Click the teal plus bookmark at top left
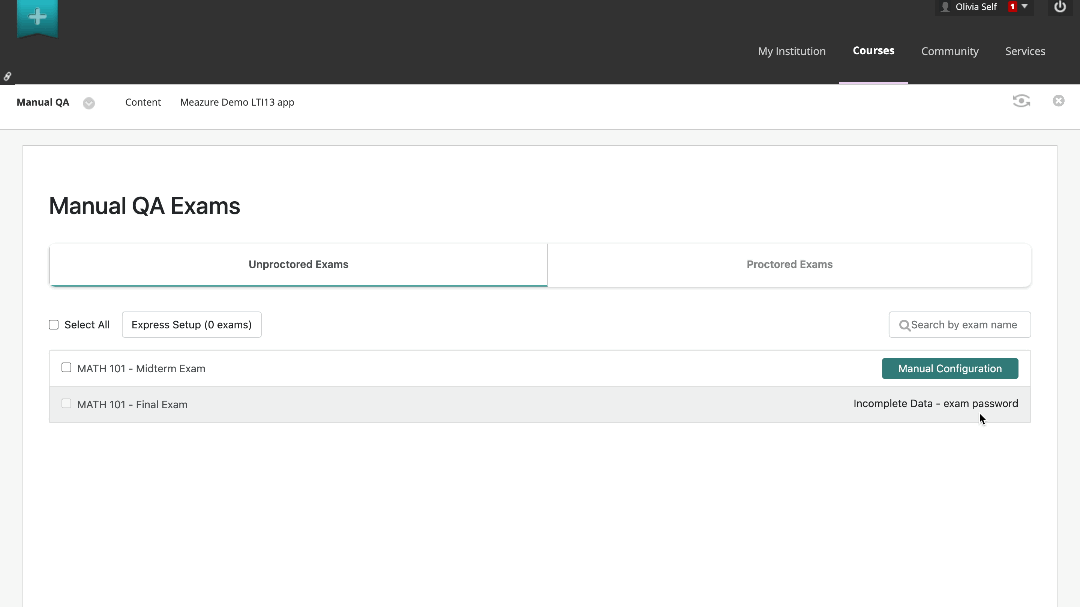The image size is (1080, 608). tap(37, 17)
